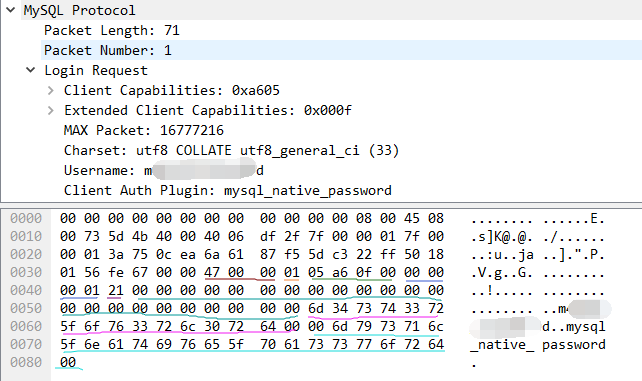Click hex offset 0030 row label
Viewport: 642px width, 381px height.
point(26,272)
